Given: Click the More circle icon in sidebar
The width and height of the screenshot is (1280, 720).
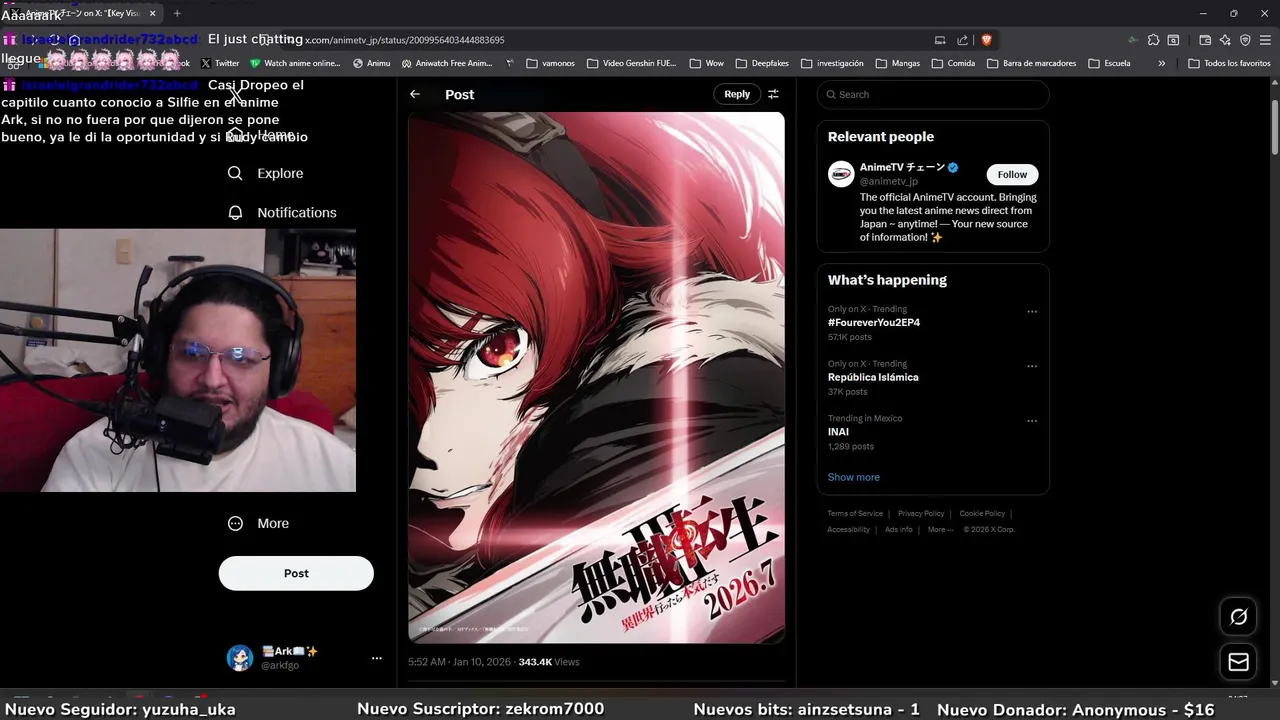Looking at the screenshot, I should (235, 523).
